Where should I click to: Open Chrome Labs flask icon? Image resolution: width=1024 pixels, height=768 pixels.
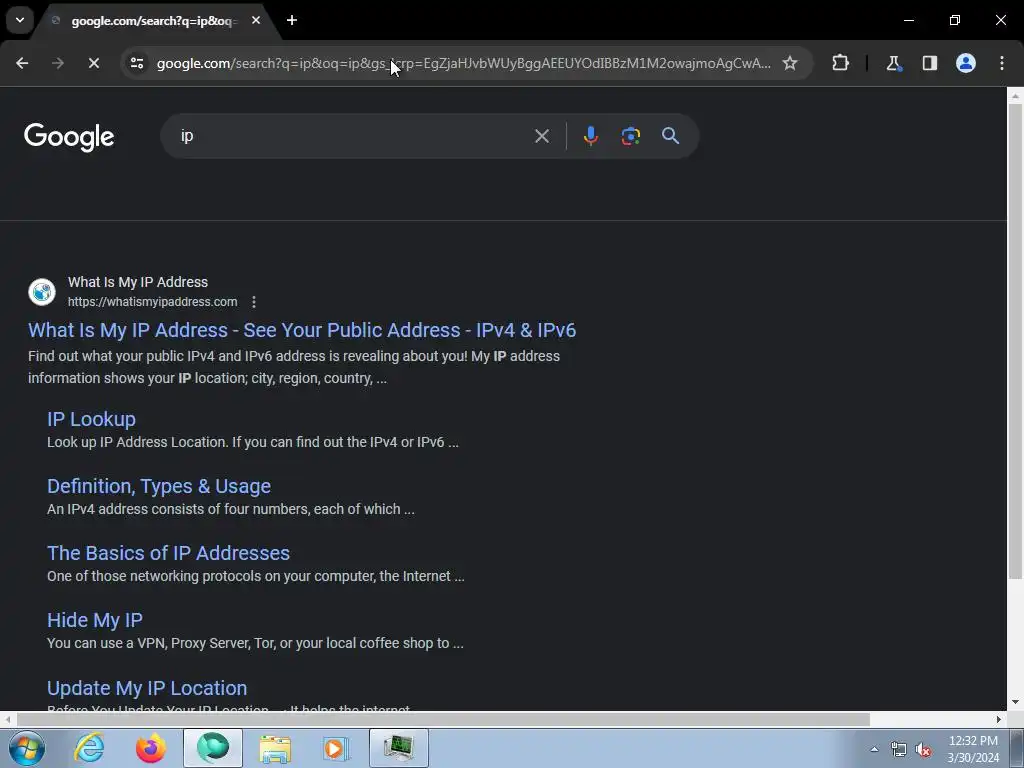(x=893, y=63)
